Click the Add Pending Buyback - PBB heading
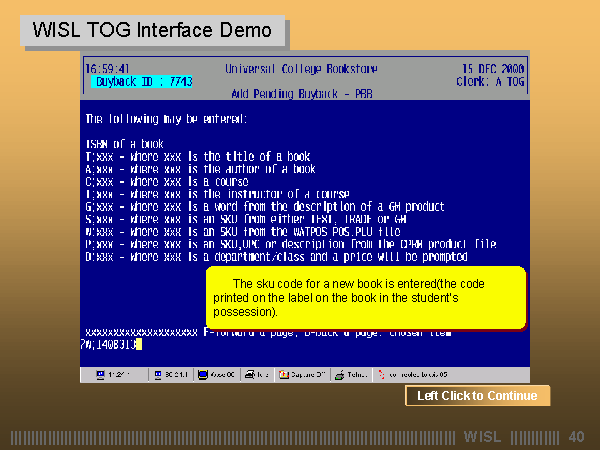 point(296,93)
